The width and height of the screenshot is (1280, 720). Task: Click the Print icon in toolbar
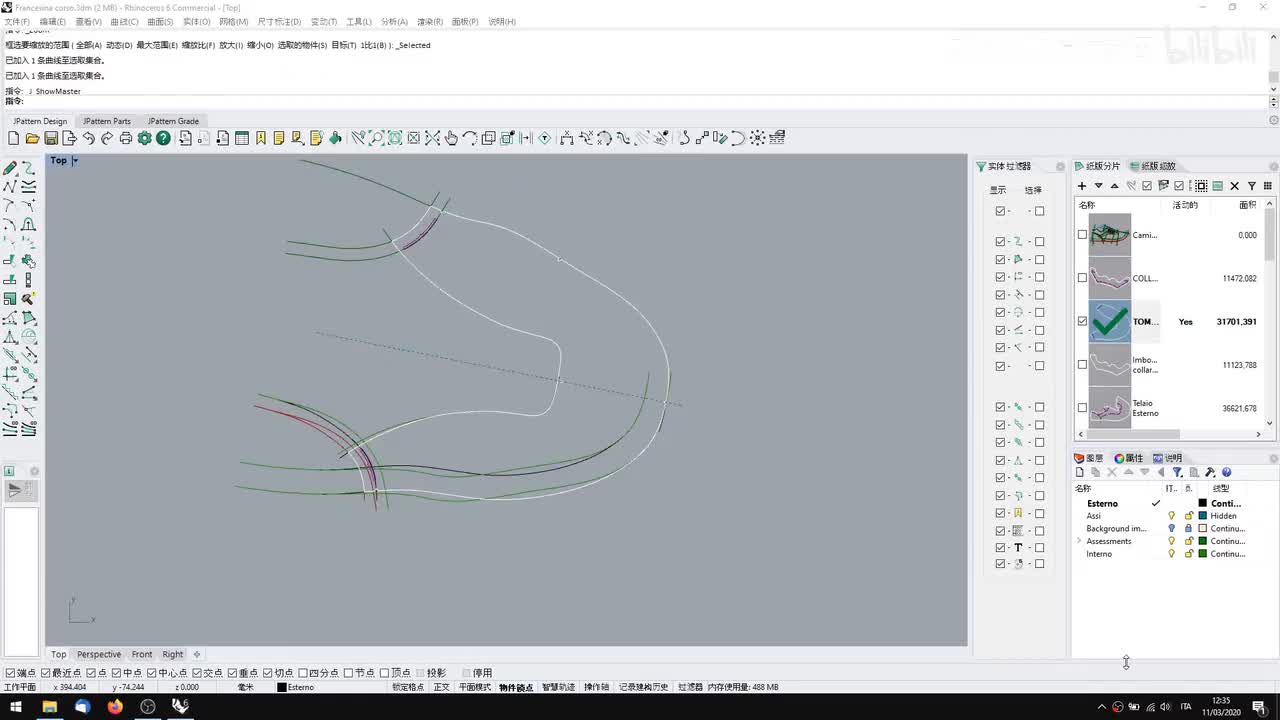(x=126, y=138)
